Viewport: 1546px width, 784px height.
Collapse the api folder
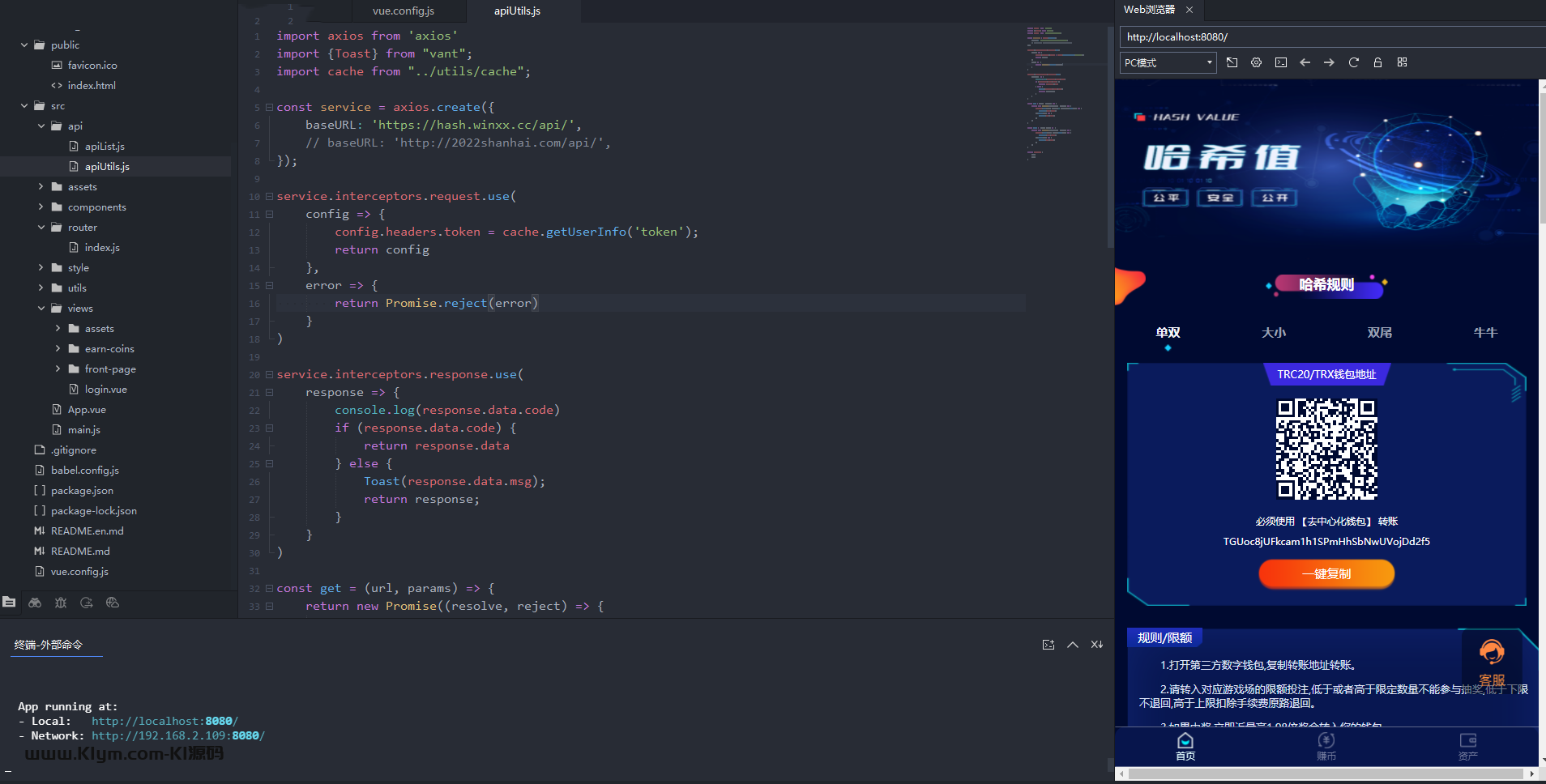pyautogui.click(x=41, y=126)
